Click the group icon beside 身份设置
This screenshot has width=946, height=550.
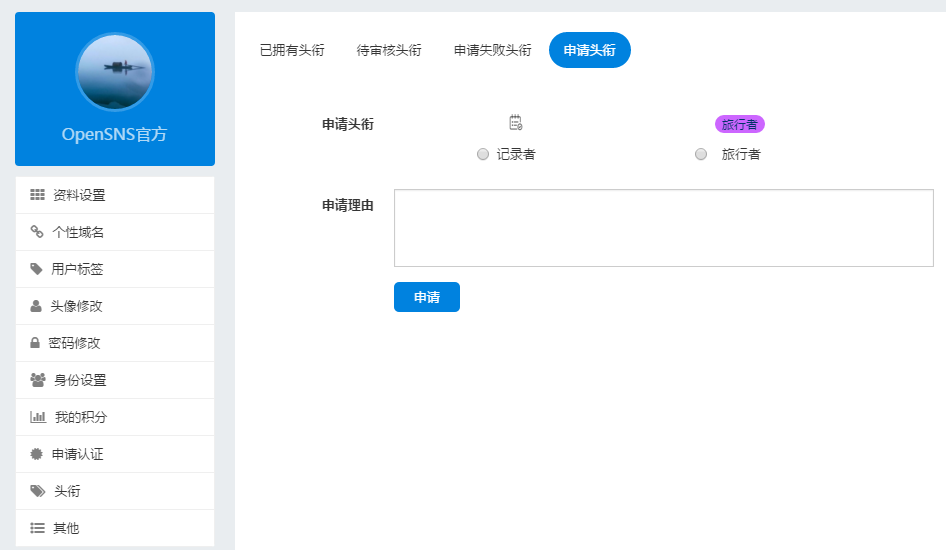38,380
